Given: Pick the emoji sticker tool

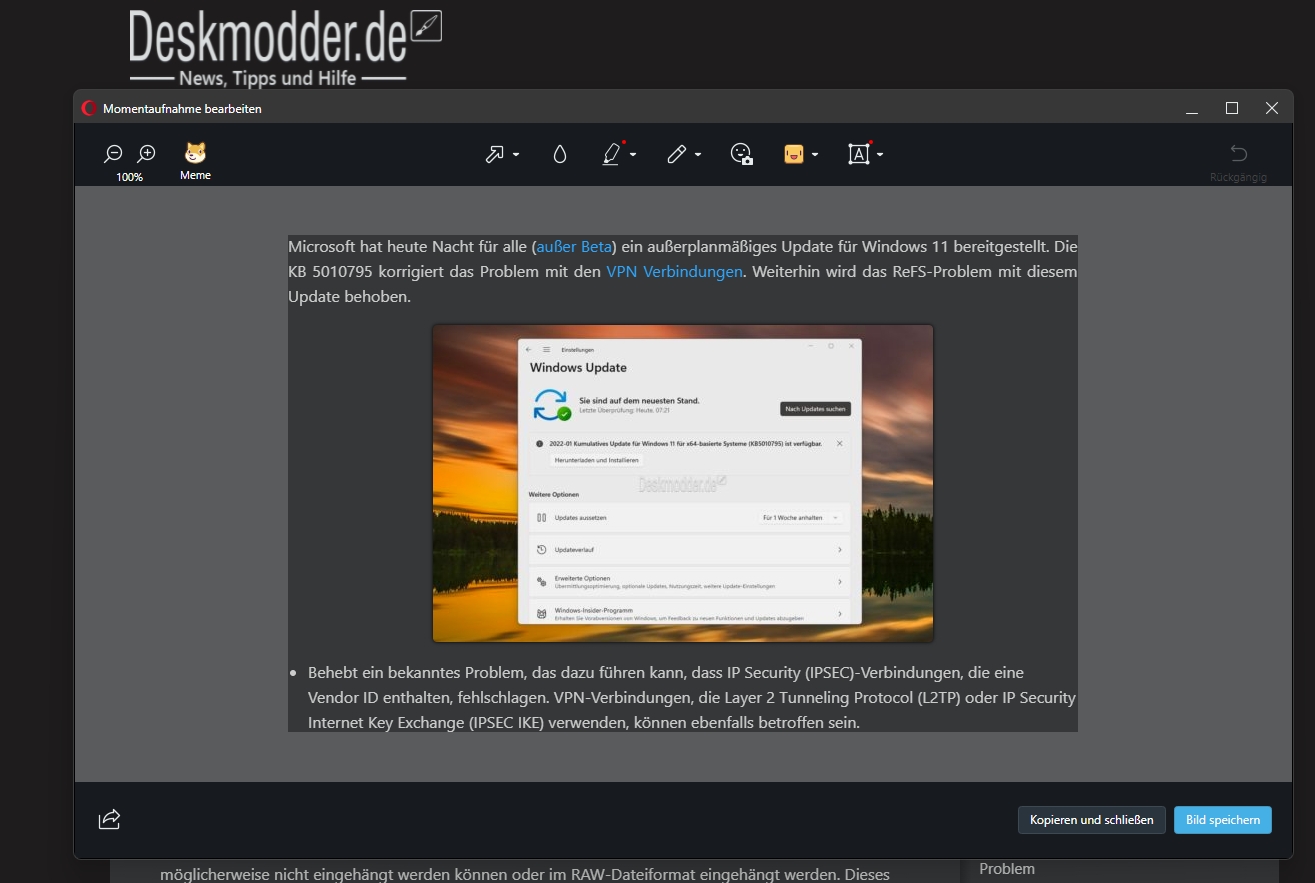Looking at the screenshot, I should (x=794, y=154).
